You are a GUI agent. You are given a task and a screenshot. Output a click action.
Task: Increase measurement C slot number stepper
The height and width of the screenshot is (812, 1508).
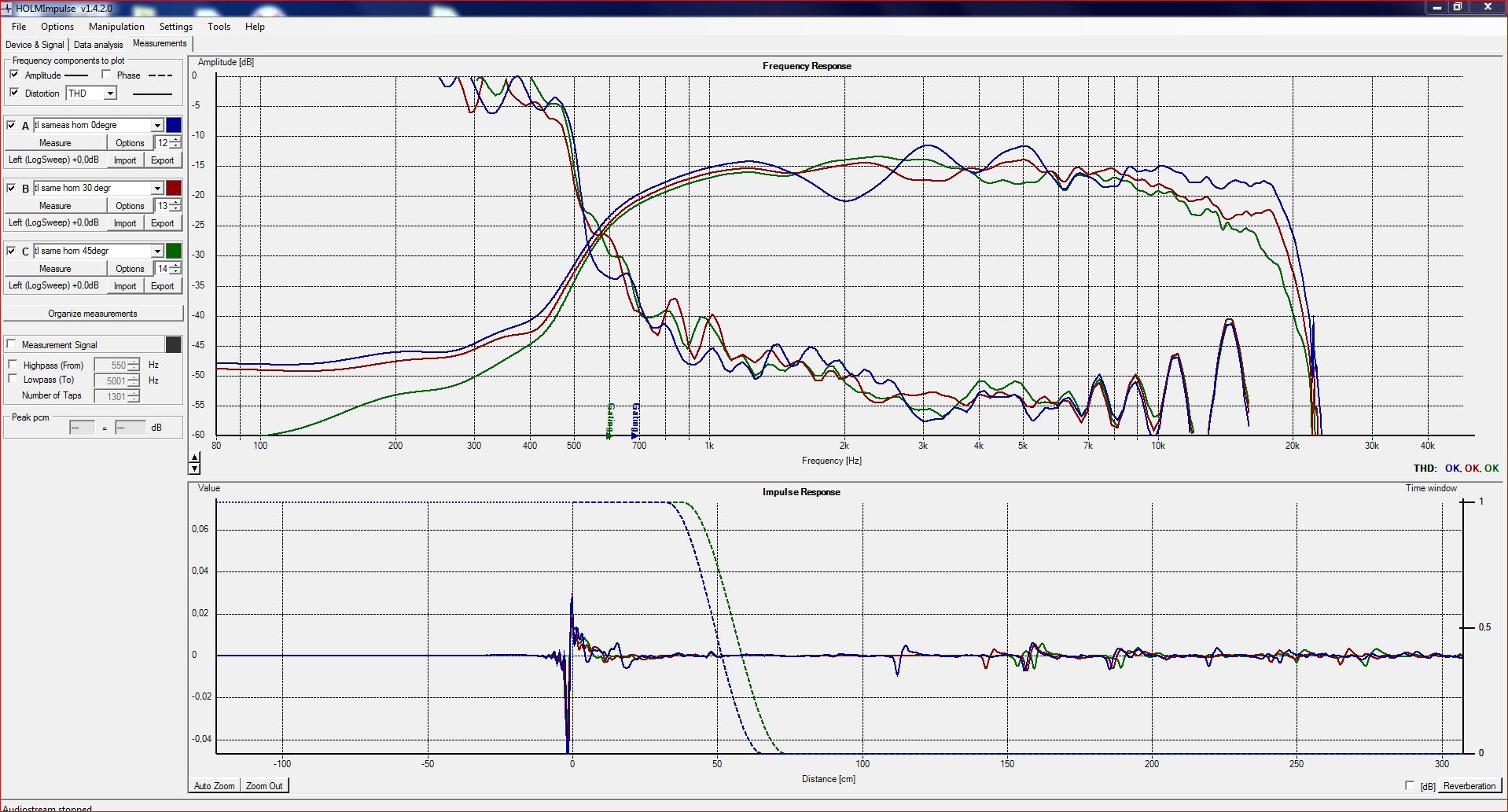[175, 265]
